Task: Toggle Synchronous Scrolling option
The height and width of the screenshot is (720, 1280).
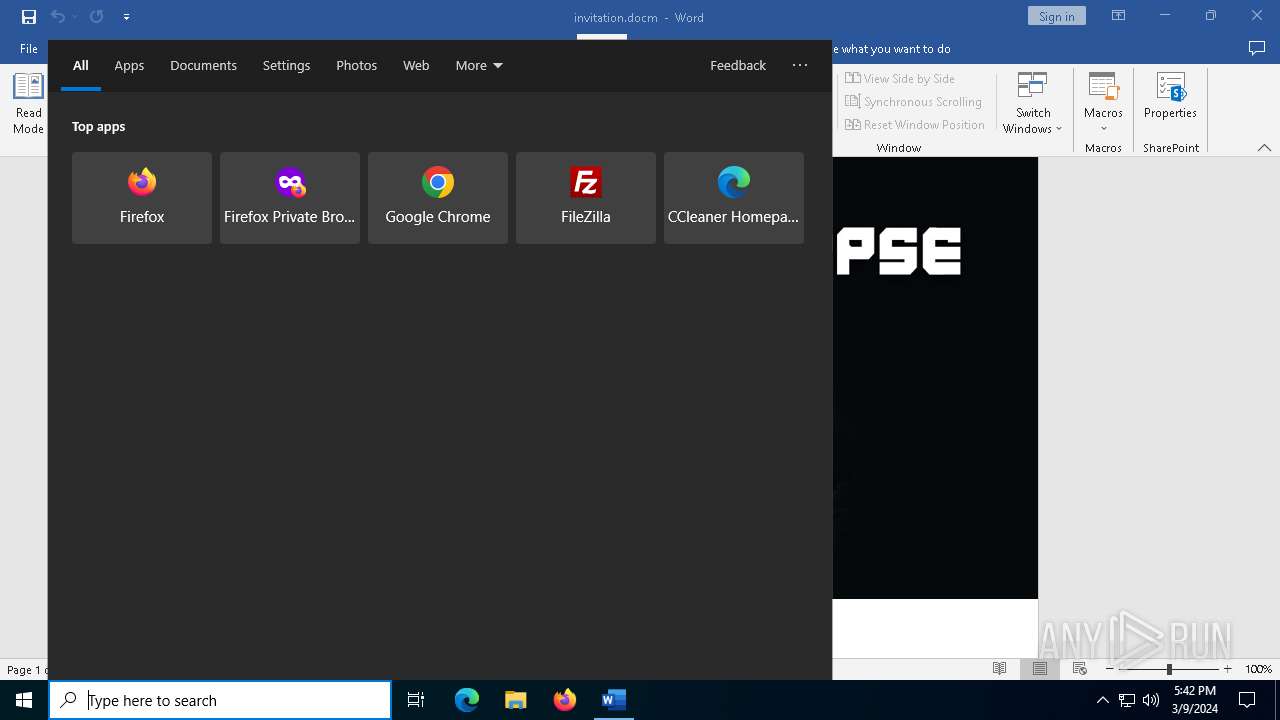Action: [913, 101]
